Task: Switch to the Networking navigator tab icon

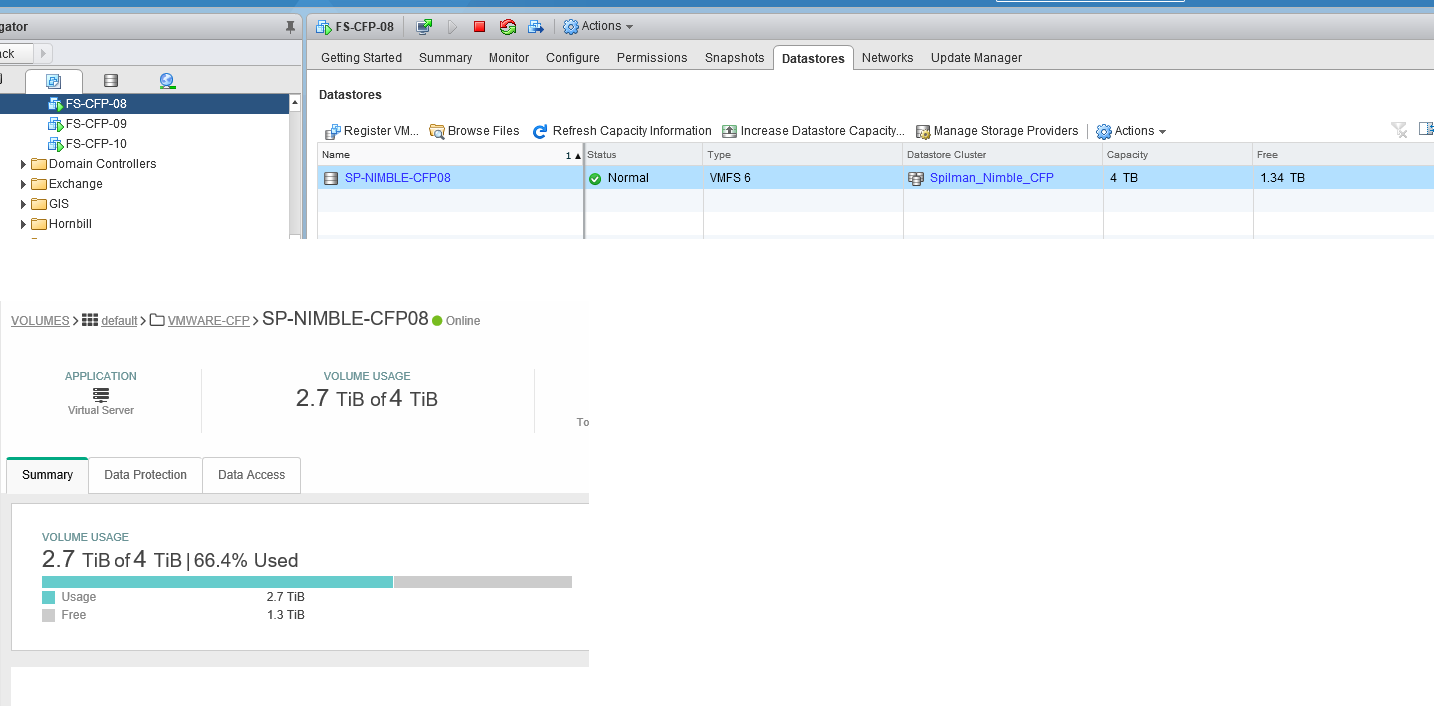Action: pyautogui.click(x=167, y=81)
